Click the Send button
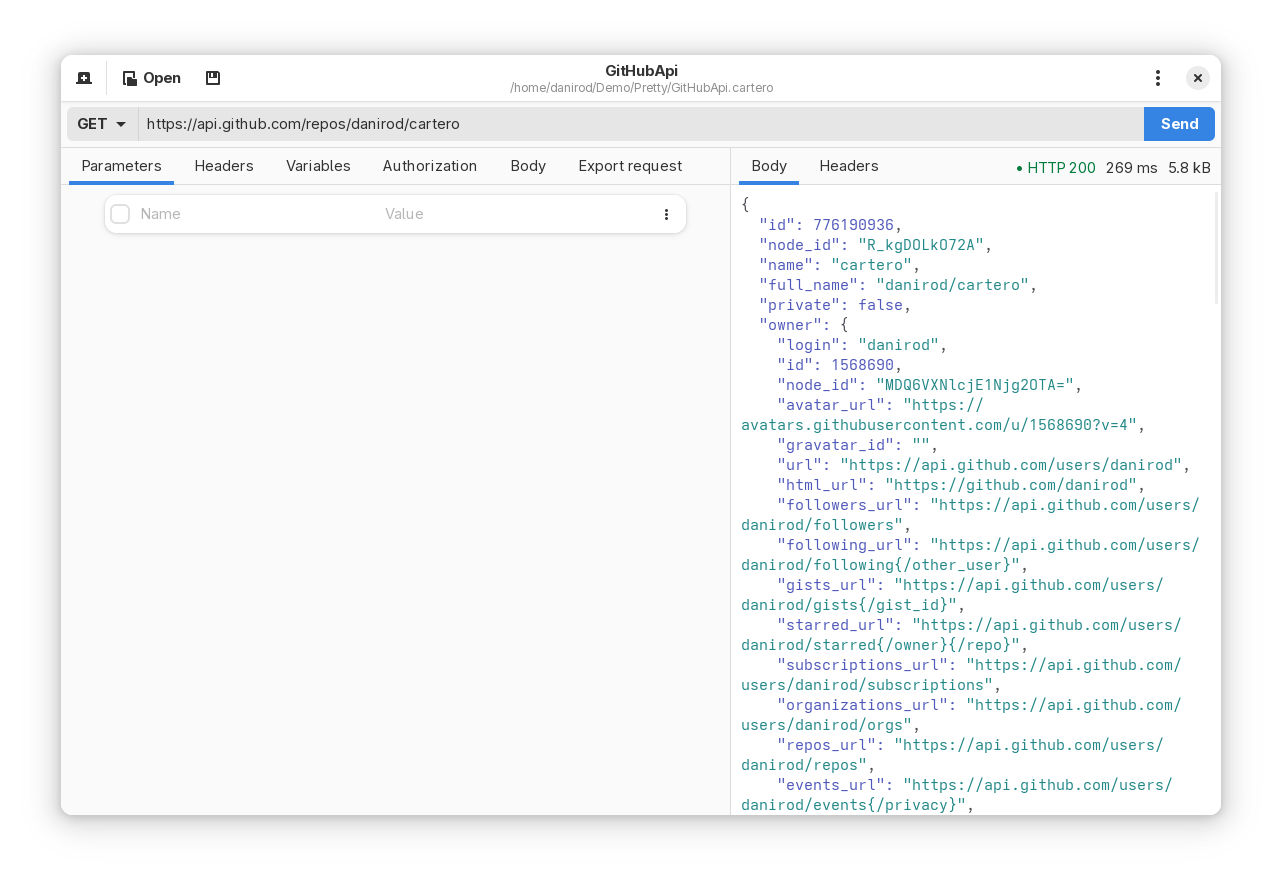This screenshot has height=882, width=1282. (x=1179, y=123)
